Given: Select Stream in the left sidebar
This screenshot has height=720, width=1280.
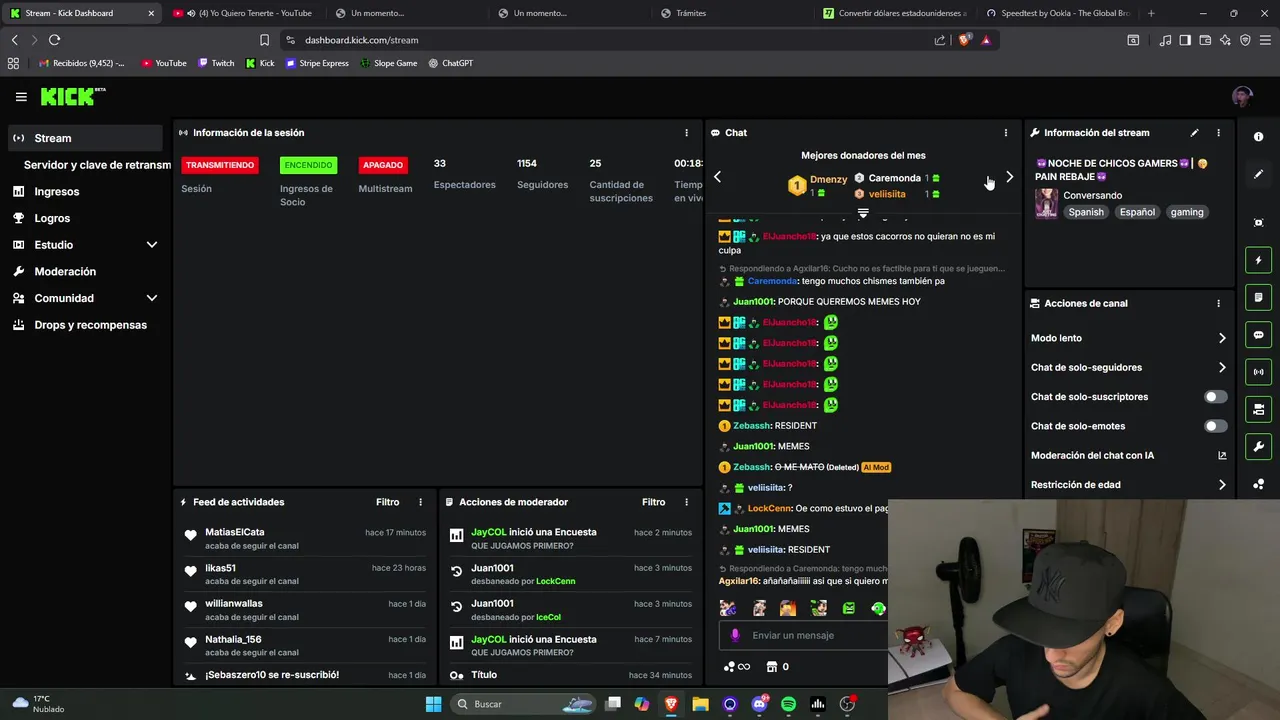Looking at the screenshot, I should point(85,138).
